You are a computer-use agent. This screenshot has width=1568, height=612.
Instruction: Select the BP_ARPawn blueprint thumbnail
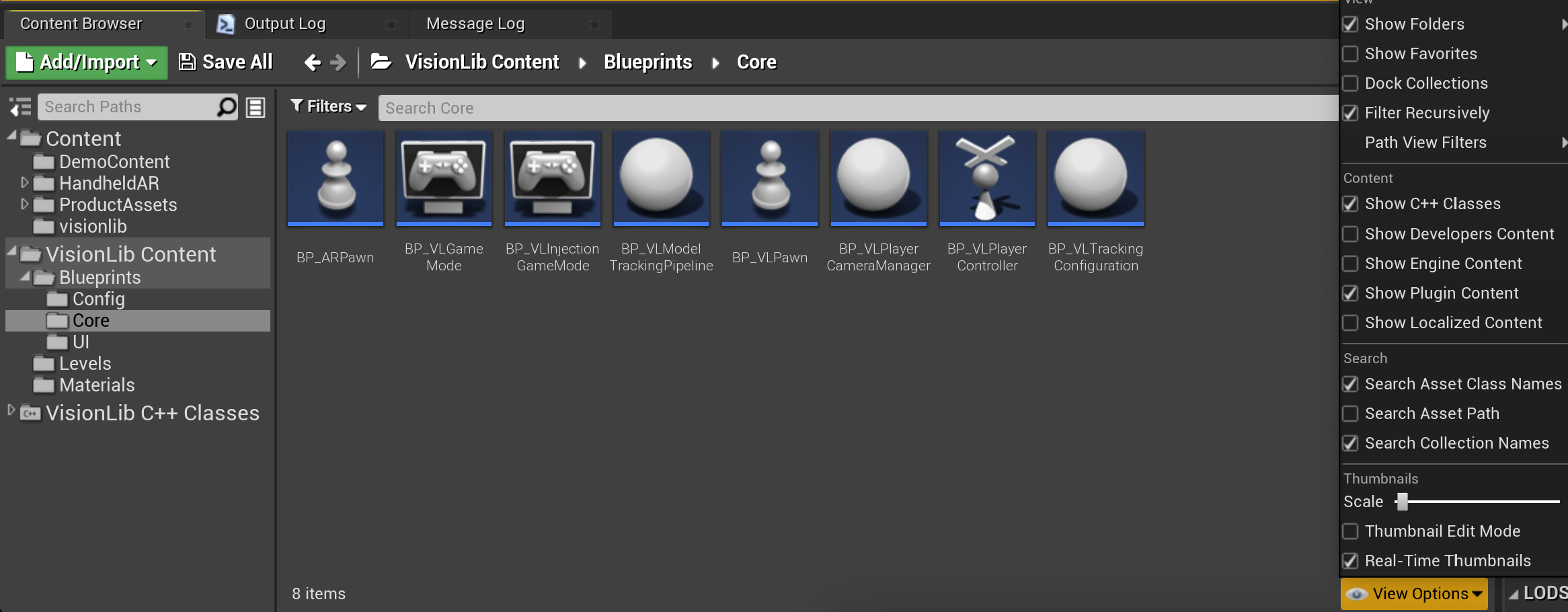pos(336,178)
